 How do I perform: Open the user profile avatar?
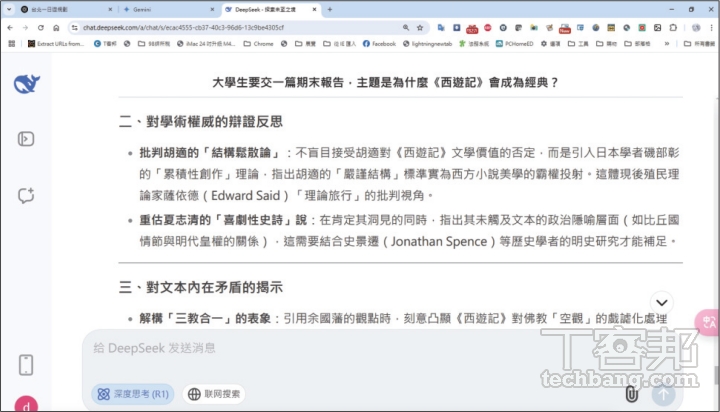27,404
